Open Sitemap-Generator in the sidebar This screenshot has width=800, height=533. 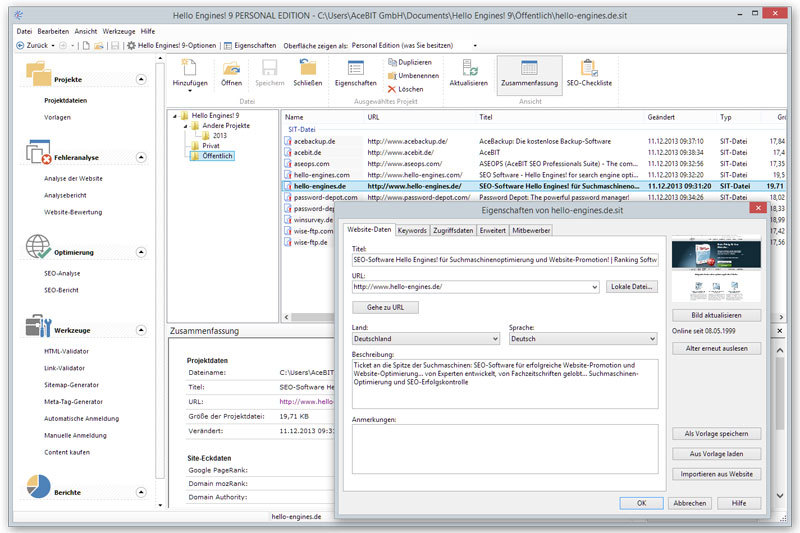click(71, 385)
